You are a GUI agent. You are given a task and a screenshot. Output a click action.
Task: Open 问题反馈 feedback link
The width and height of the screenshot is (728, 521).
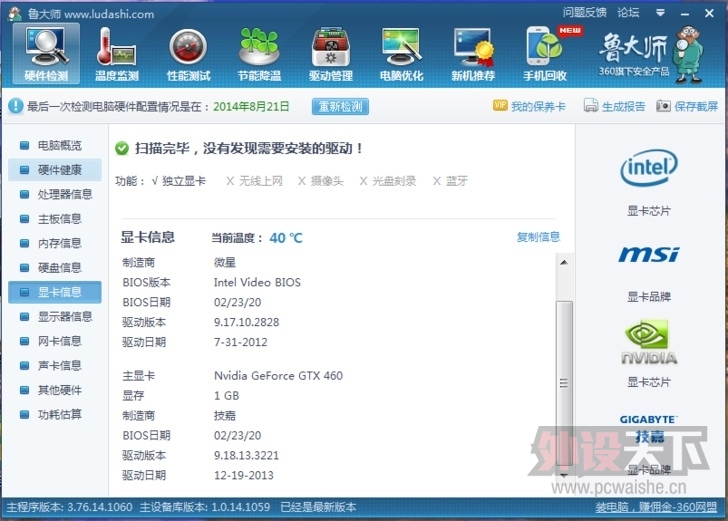[585, 13]
